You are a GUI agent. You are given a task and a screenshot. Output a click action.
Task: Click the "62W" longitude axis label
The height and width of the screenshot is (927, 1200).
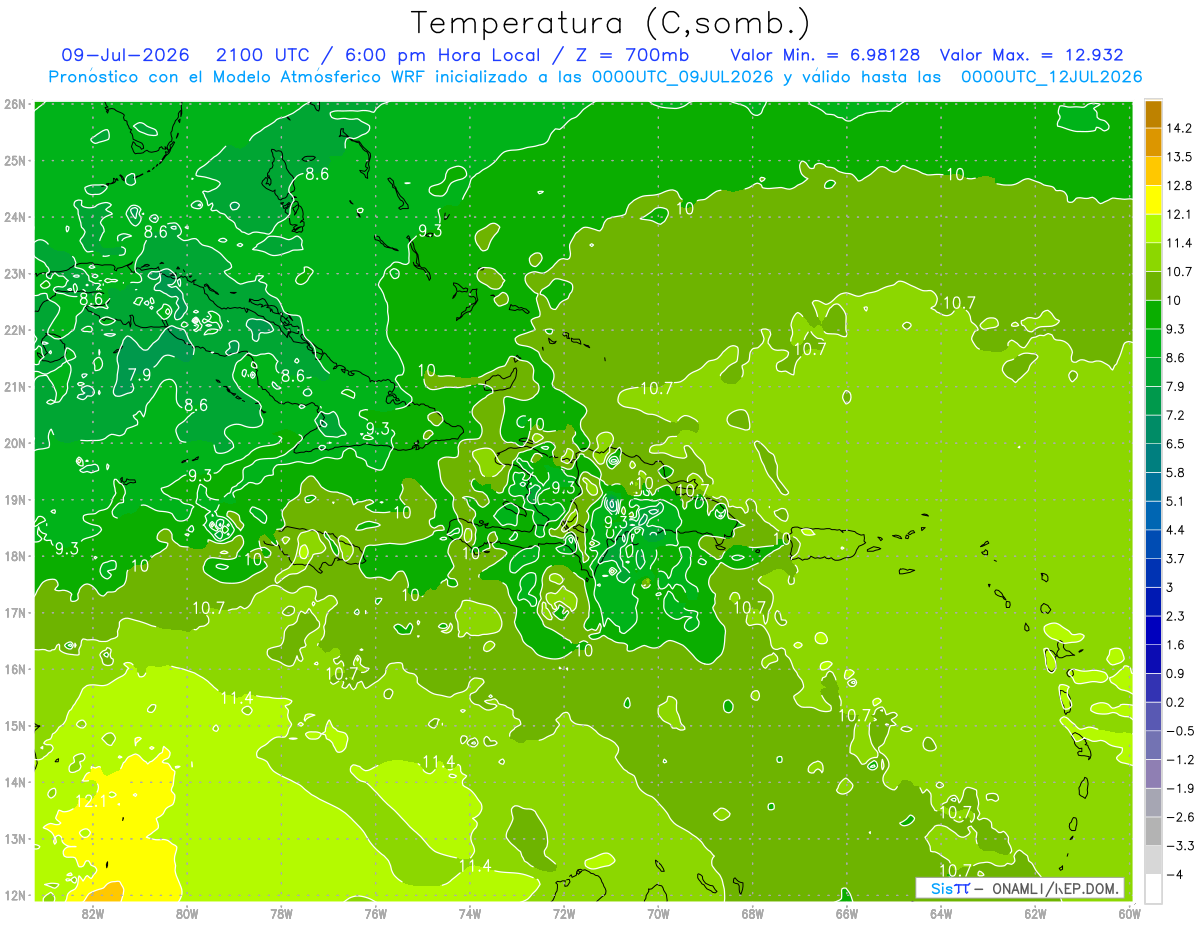tap(1035, 913)
